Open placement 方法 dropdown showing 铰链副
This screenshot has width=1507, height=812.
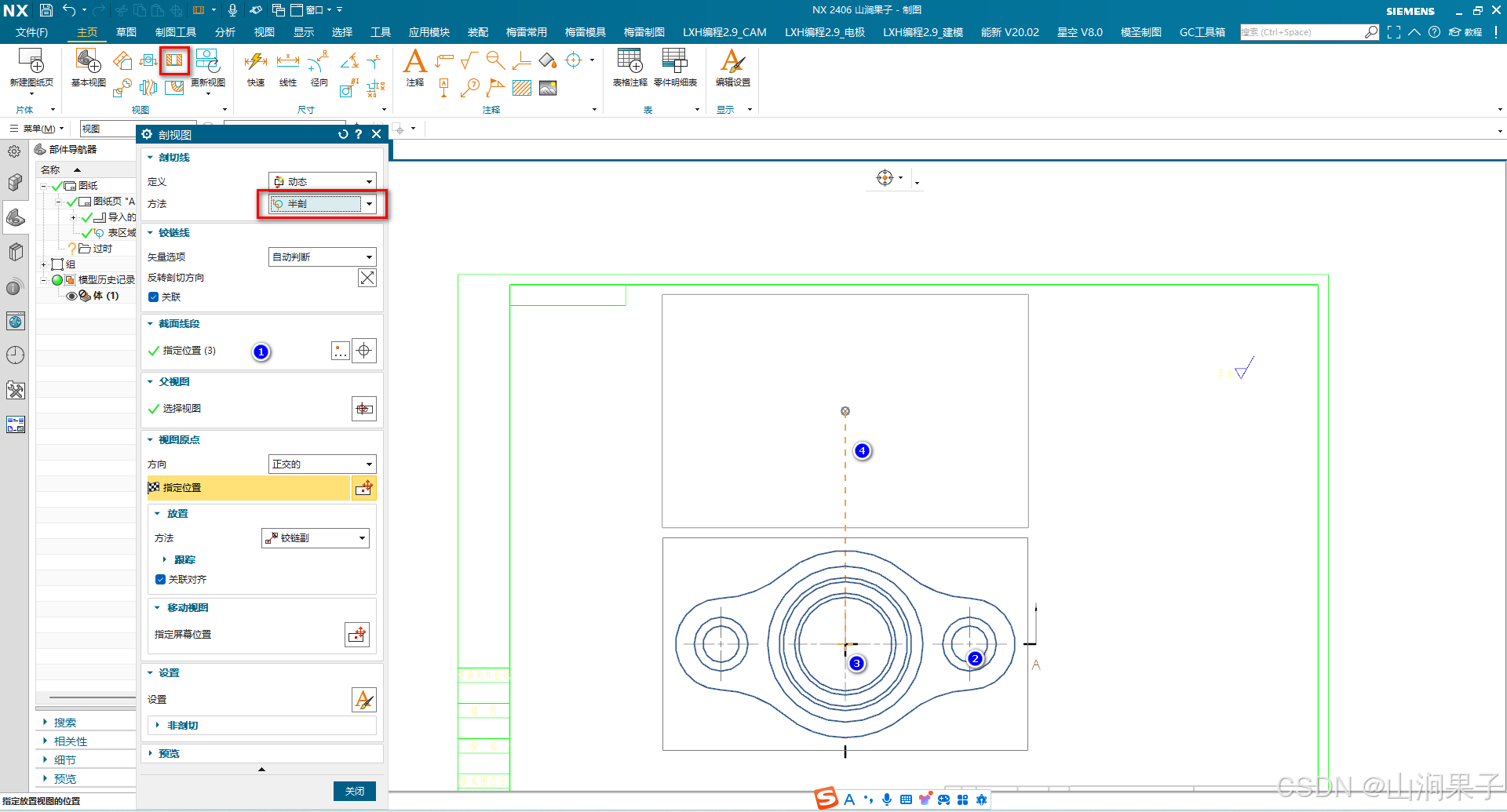[316, 538]
